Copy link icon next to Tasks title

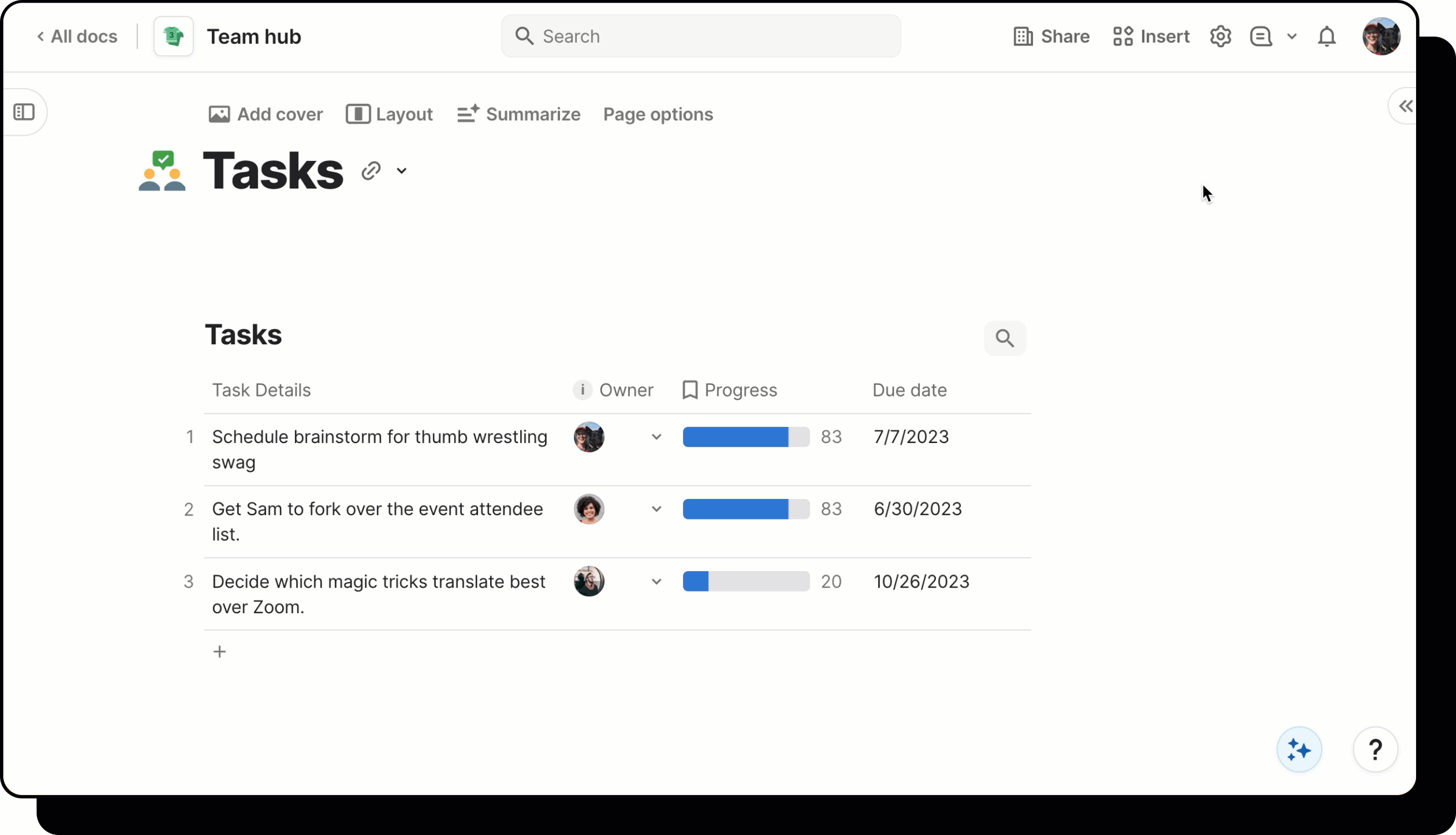point(371,171)
